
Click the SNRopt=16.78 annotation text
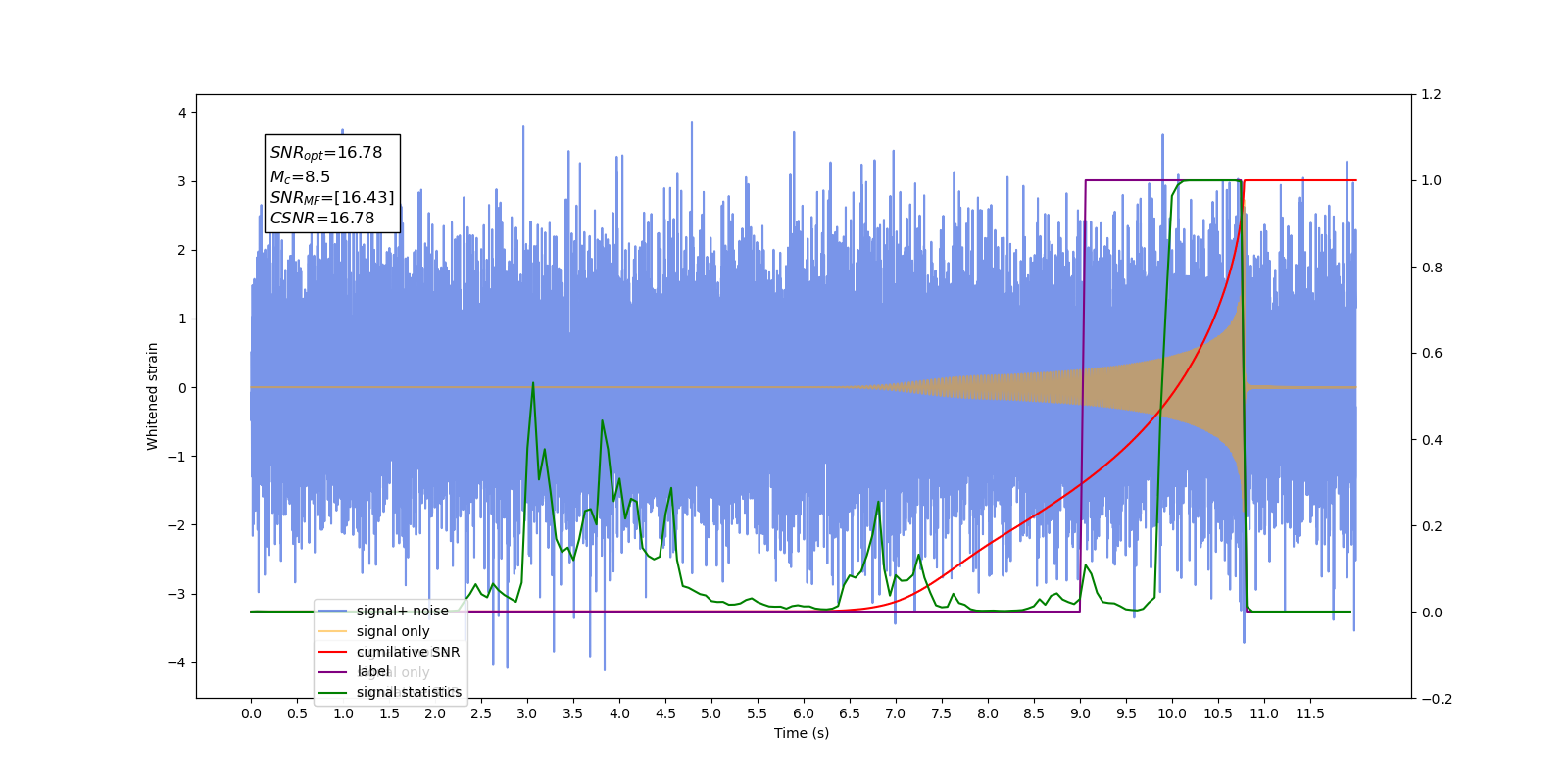[326, 153]
